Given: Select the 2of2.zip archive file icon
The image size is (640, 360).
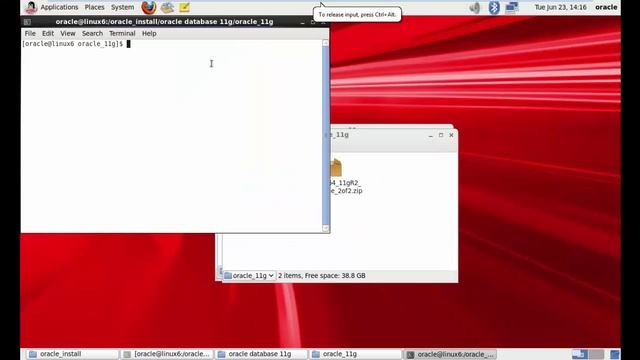Looking at the screenshot, I should pos(336,168).
